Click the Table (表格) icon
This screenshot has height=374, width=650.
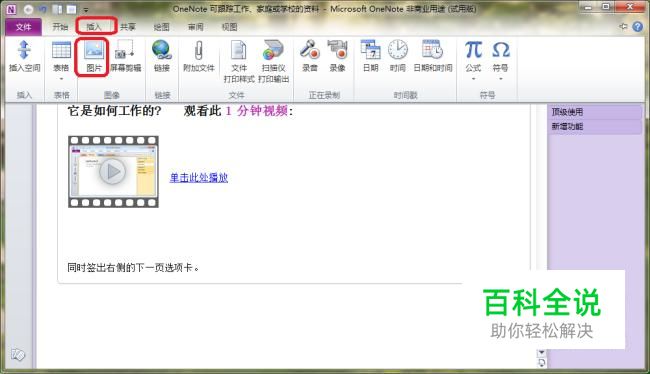[x=61, y=51]
